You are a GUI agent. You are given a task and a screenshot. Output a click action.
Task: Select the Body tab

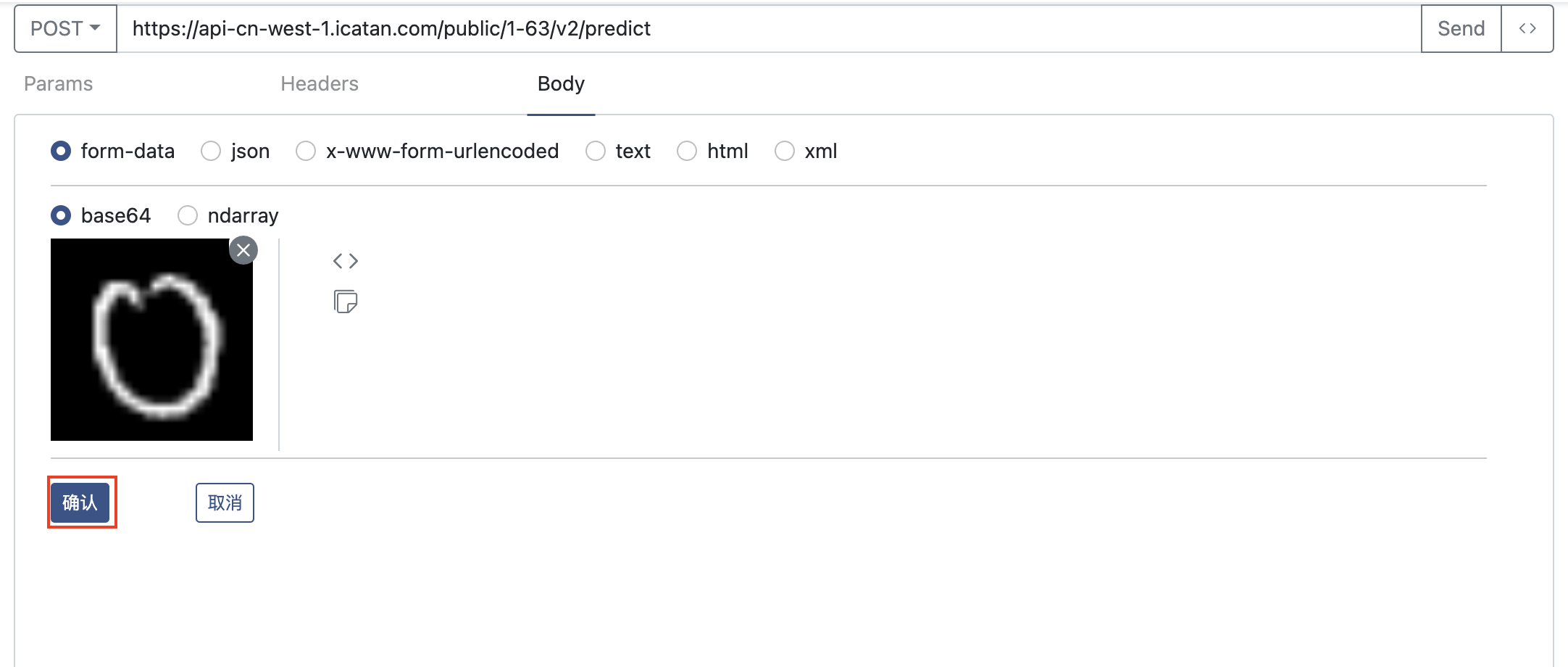[561, 84]
